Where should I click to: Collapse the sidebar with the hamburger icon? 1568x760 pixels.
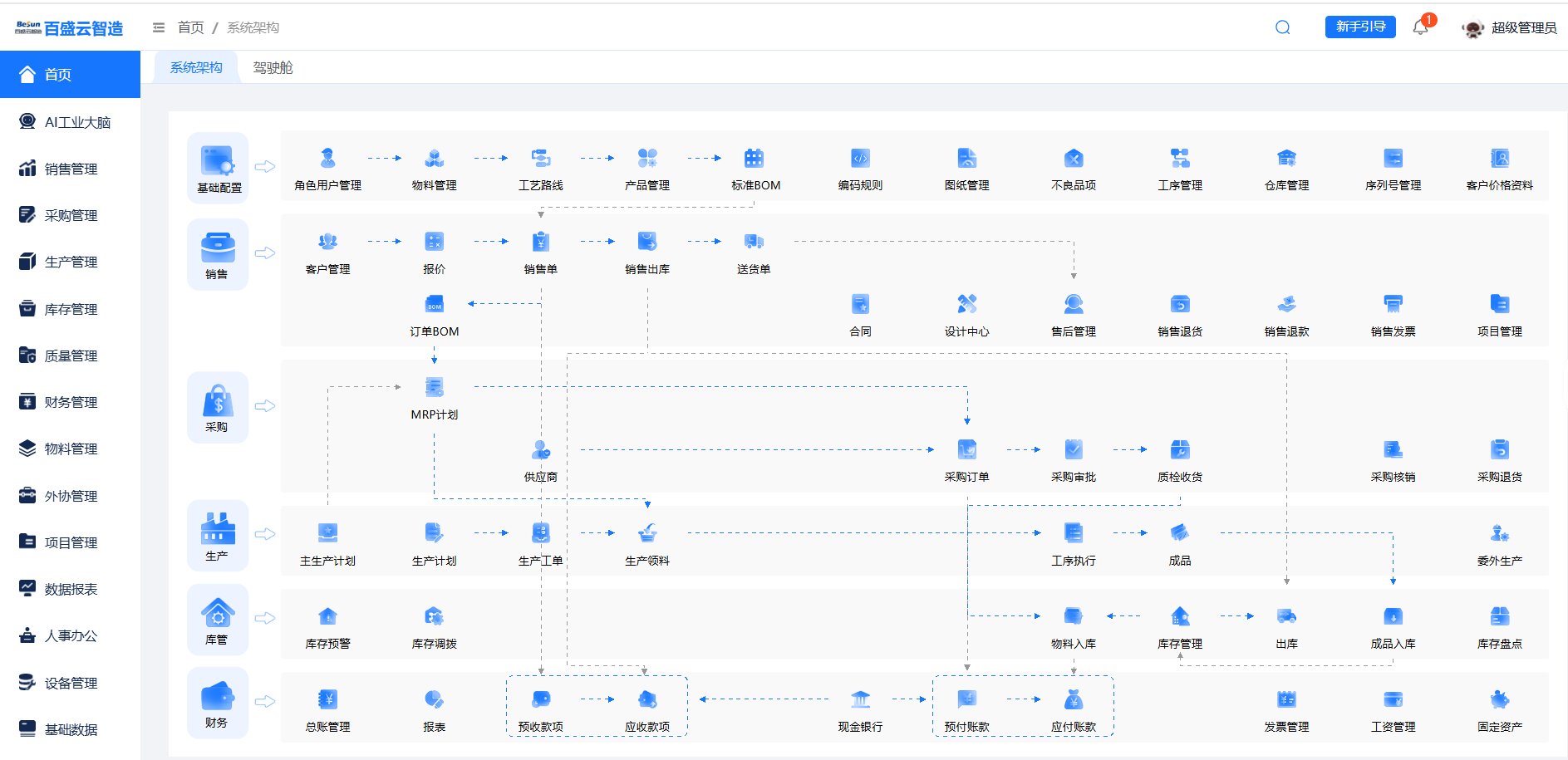click(x=159, y=27)
